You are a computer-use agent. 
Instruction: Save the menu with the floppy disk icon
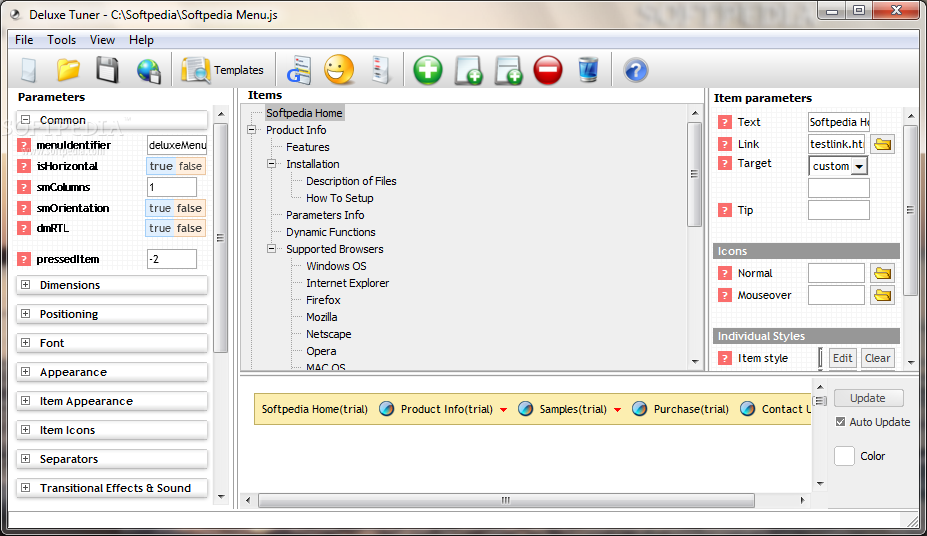108,70
